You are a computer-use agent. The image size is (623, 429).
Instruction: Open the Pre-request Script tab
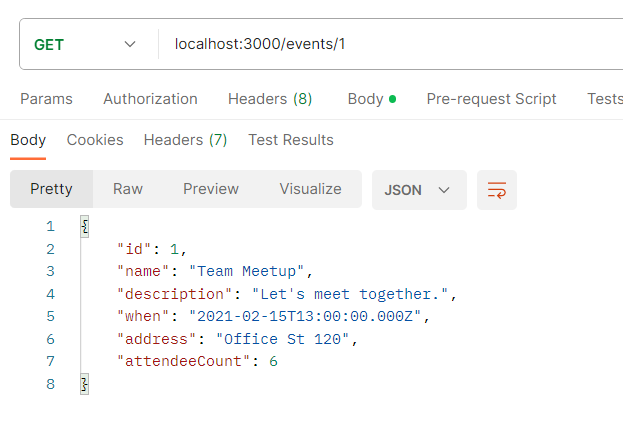tap(491, 99)
